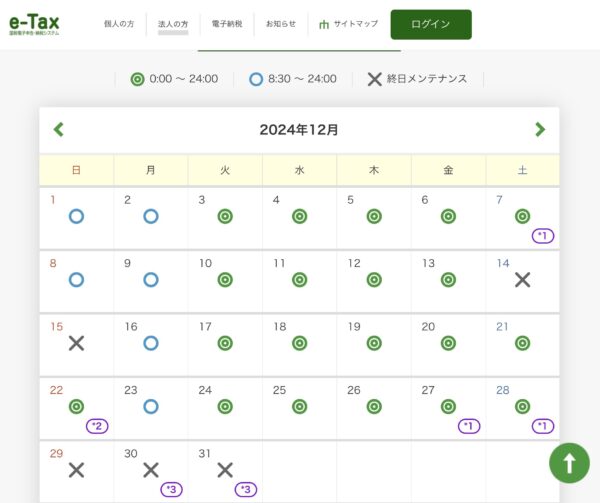600x503 pixels.
Task: Click the 水 weekday header
Action: pos(300,170)
